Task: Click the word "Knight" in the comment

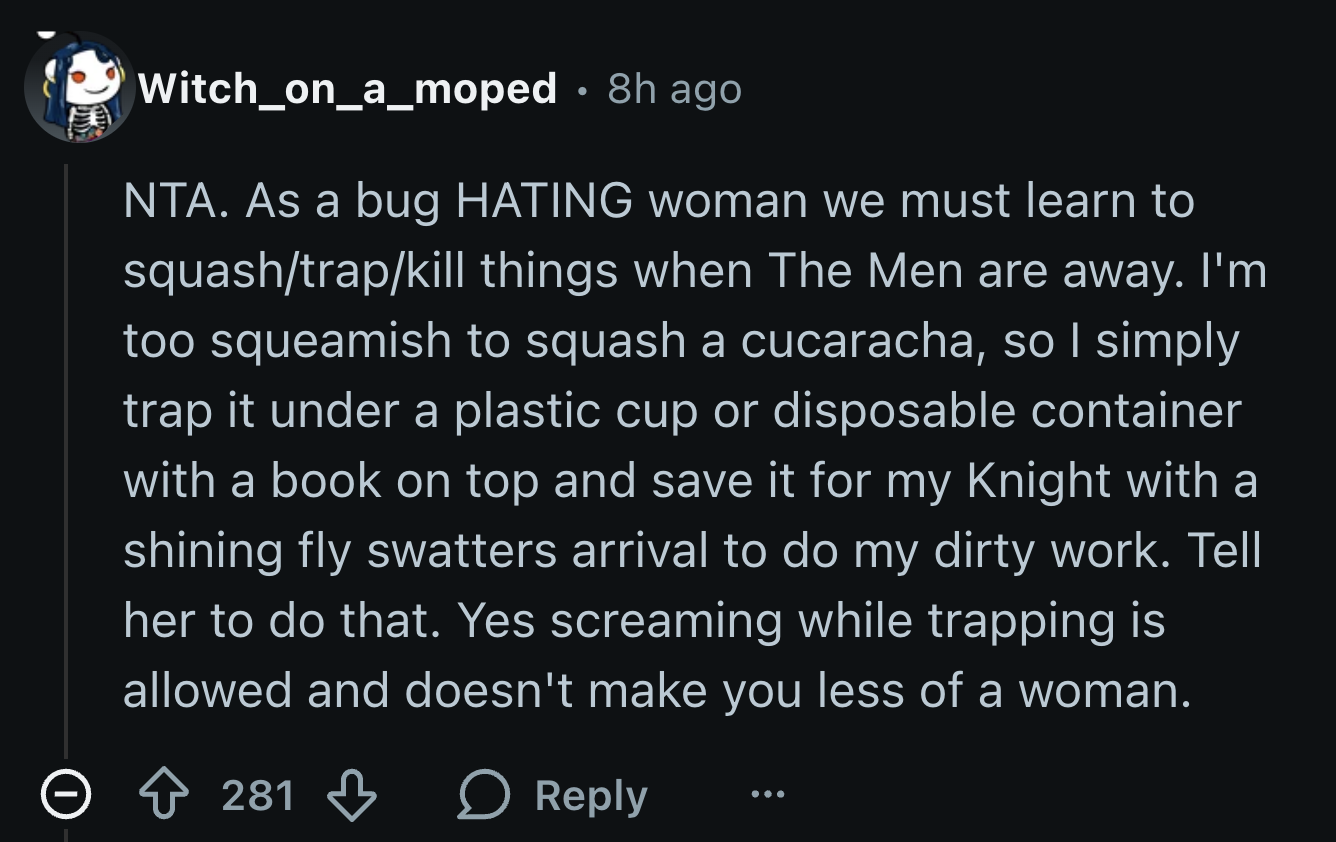Action: point(1038,481)
